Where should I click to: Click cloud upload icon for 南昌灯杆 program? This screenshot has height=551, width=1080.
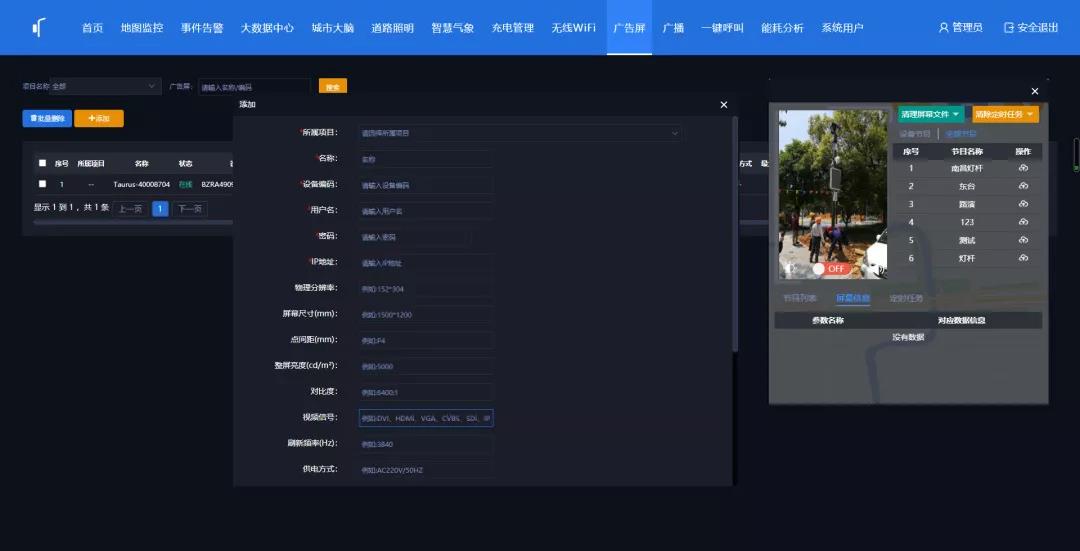1022,168
